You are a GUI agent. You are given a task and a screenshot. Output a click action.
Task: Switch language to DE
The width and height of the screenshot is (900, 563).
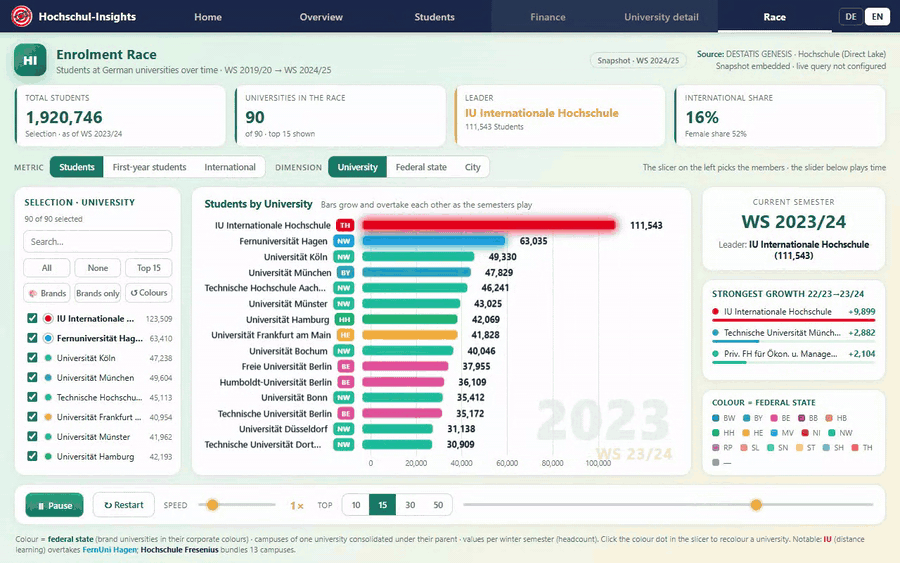851,17
